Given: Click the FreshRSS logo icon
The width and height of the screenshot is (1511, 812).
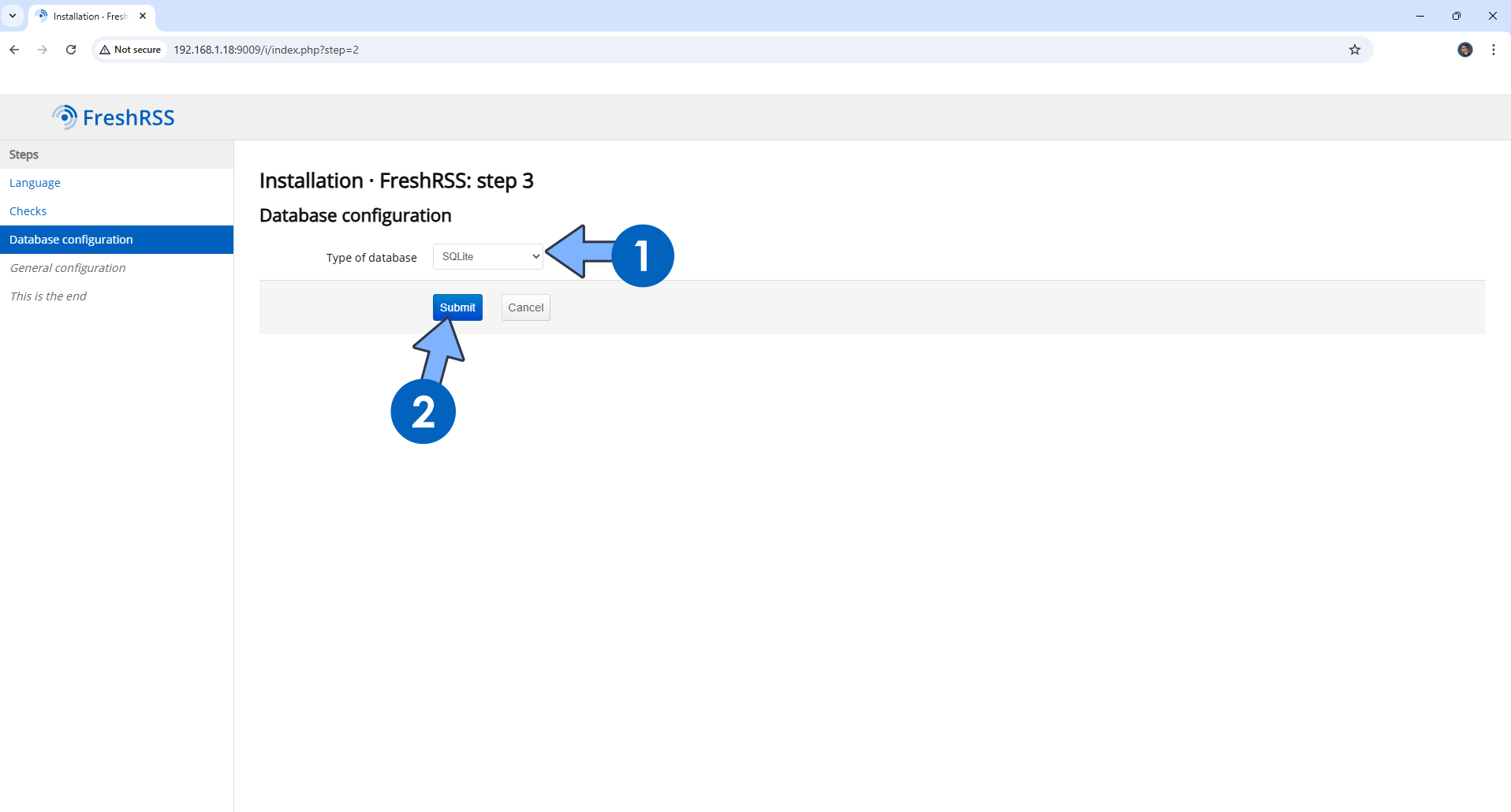Looking at the screenshot, I should (x=65, y=117).
